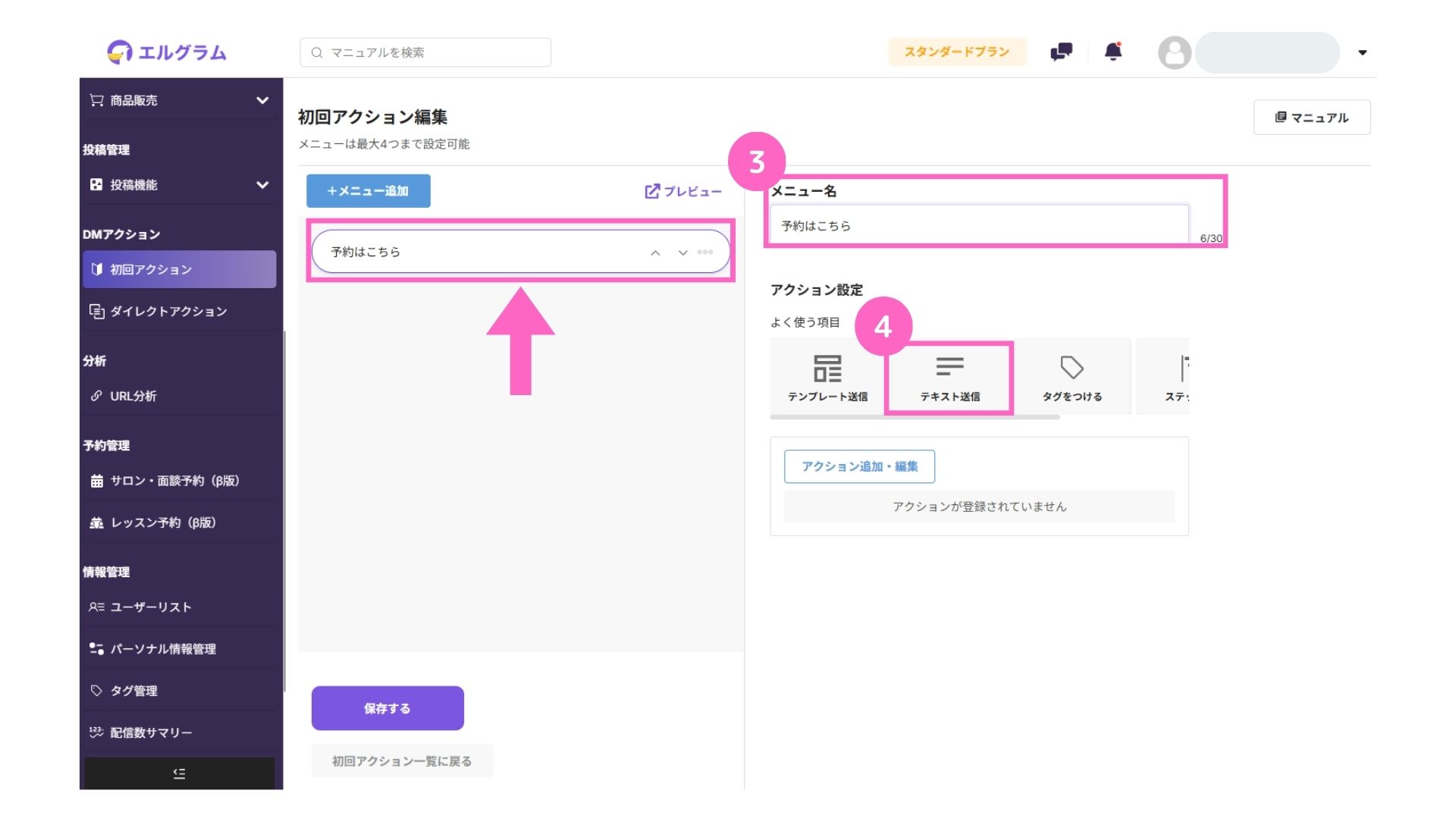
Task: Open the プレビュー link
Action: pos(683,191)
